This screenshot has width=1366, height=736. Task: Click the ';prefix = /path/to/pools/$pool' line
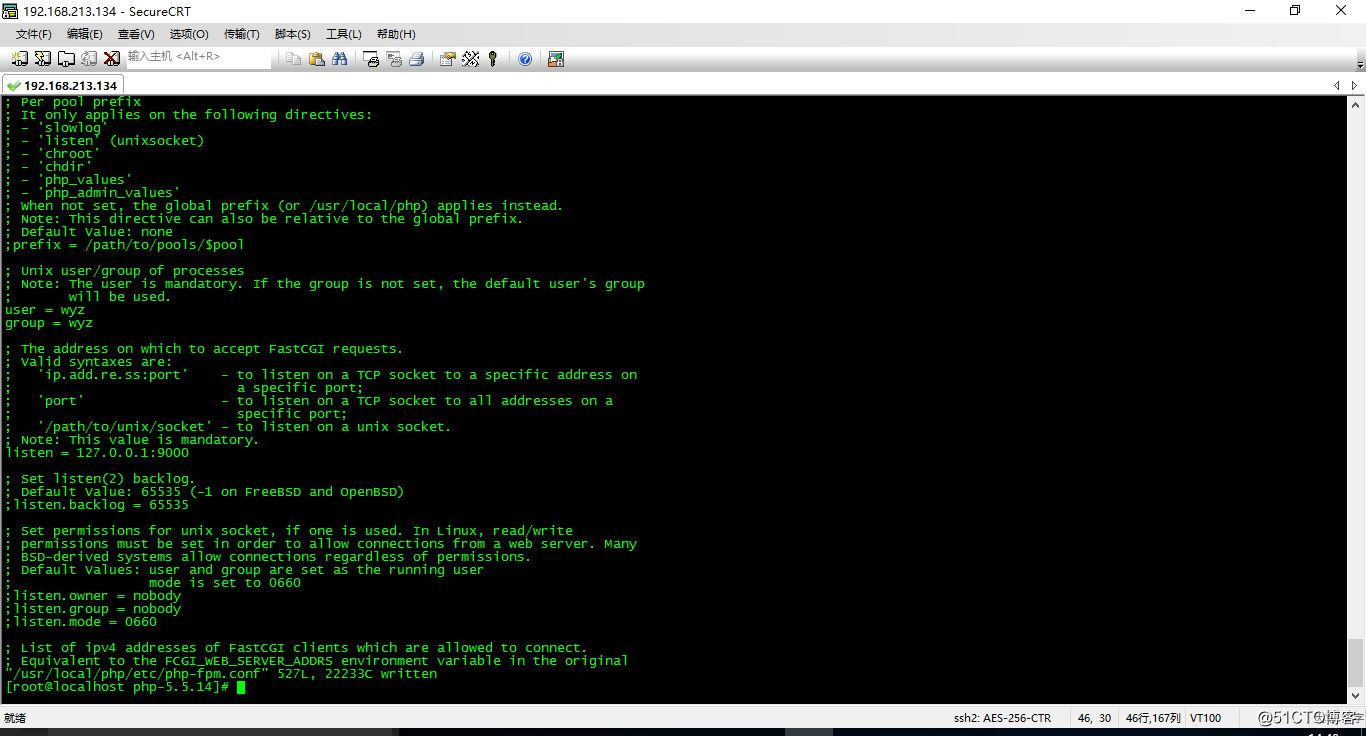point(125,245)
